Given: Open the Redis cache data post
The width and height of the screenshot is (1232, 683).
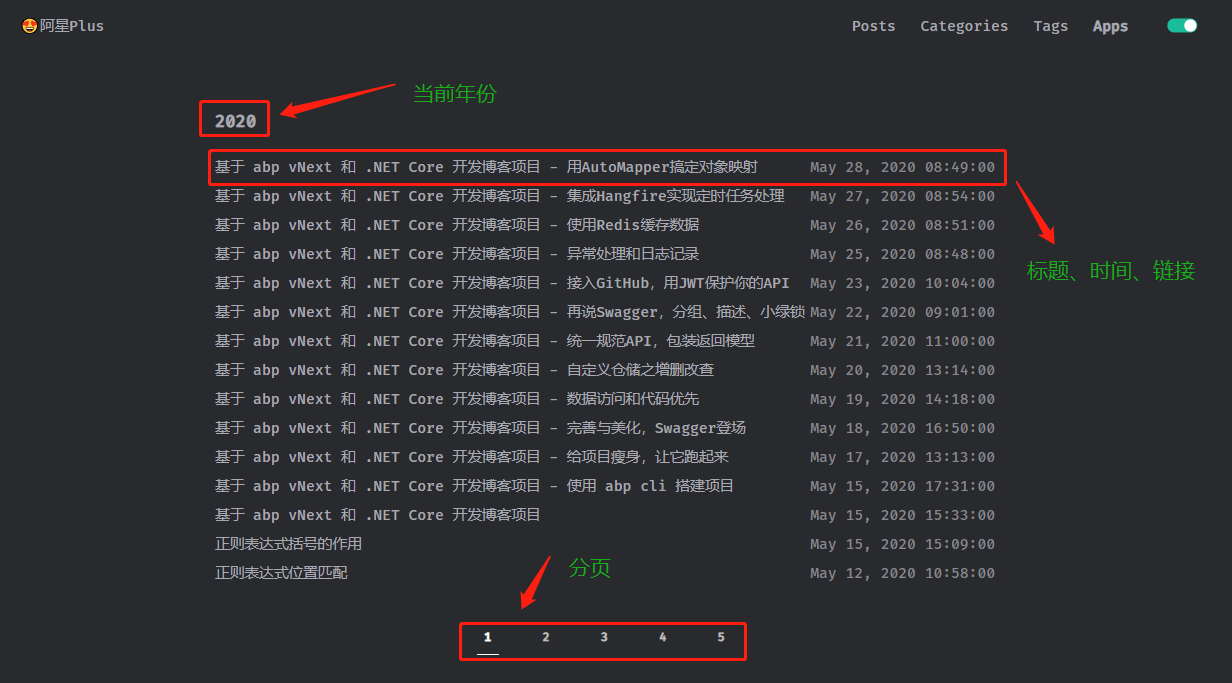Looking at the screenshot, I should click(x=457, y=225).
